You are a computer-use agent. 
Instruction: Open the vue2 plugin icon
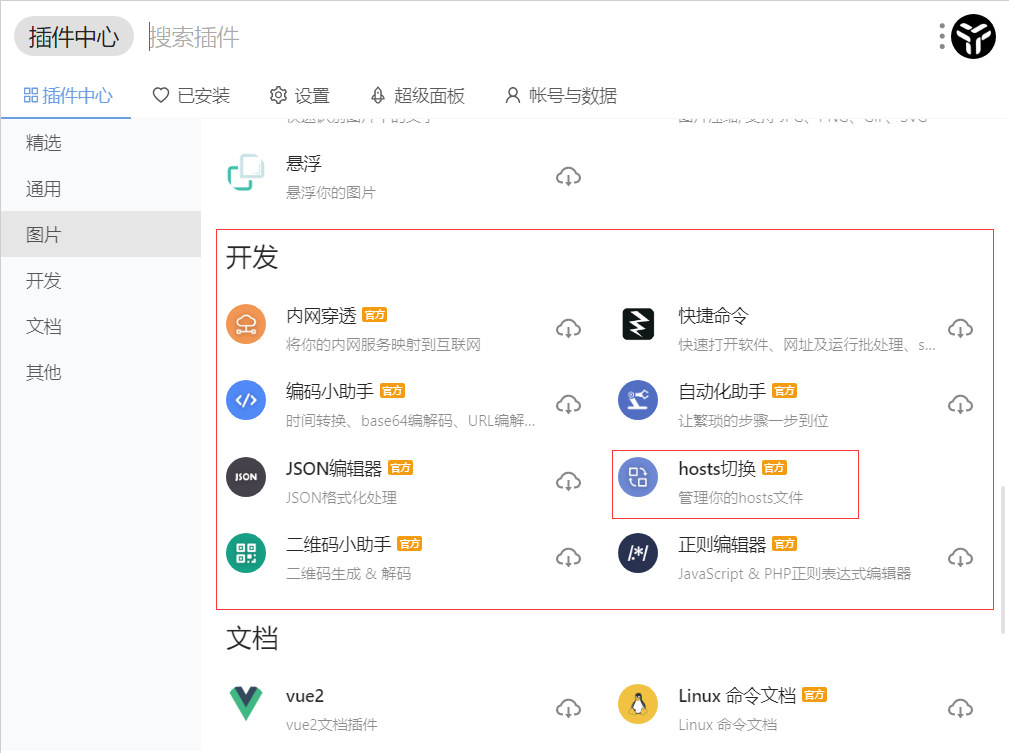(x=246, y=705)
